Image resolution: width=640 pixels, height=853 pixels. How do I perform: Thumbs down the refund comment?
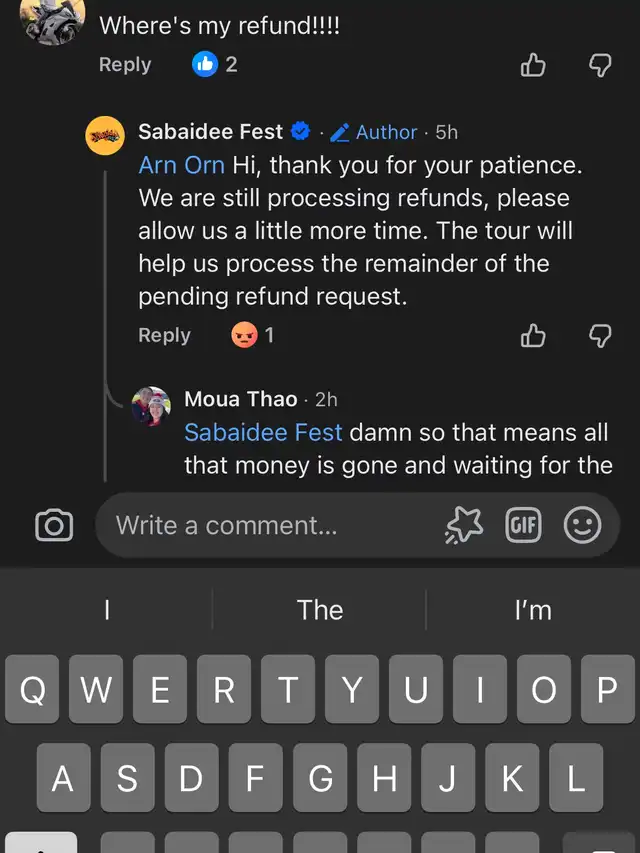(x=599, y=65)
